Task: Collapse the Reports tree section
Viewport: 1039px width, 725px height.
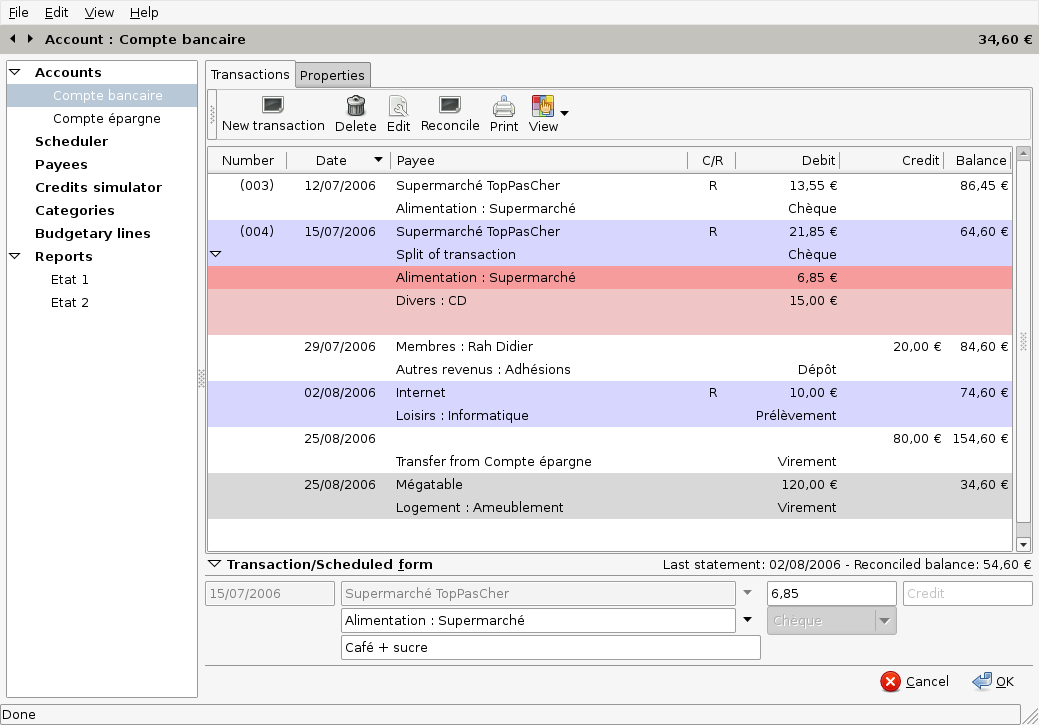Action: (13, 256)
